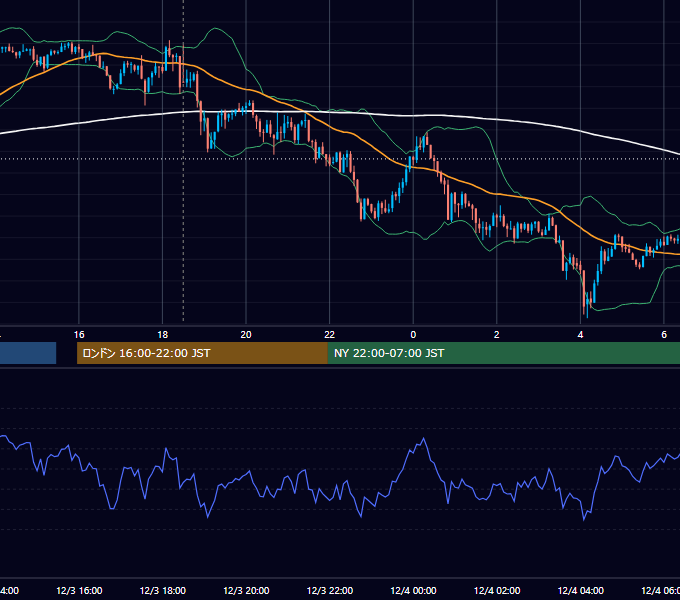Click the '16' hour label on chart axis

pos(79,335)
